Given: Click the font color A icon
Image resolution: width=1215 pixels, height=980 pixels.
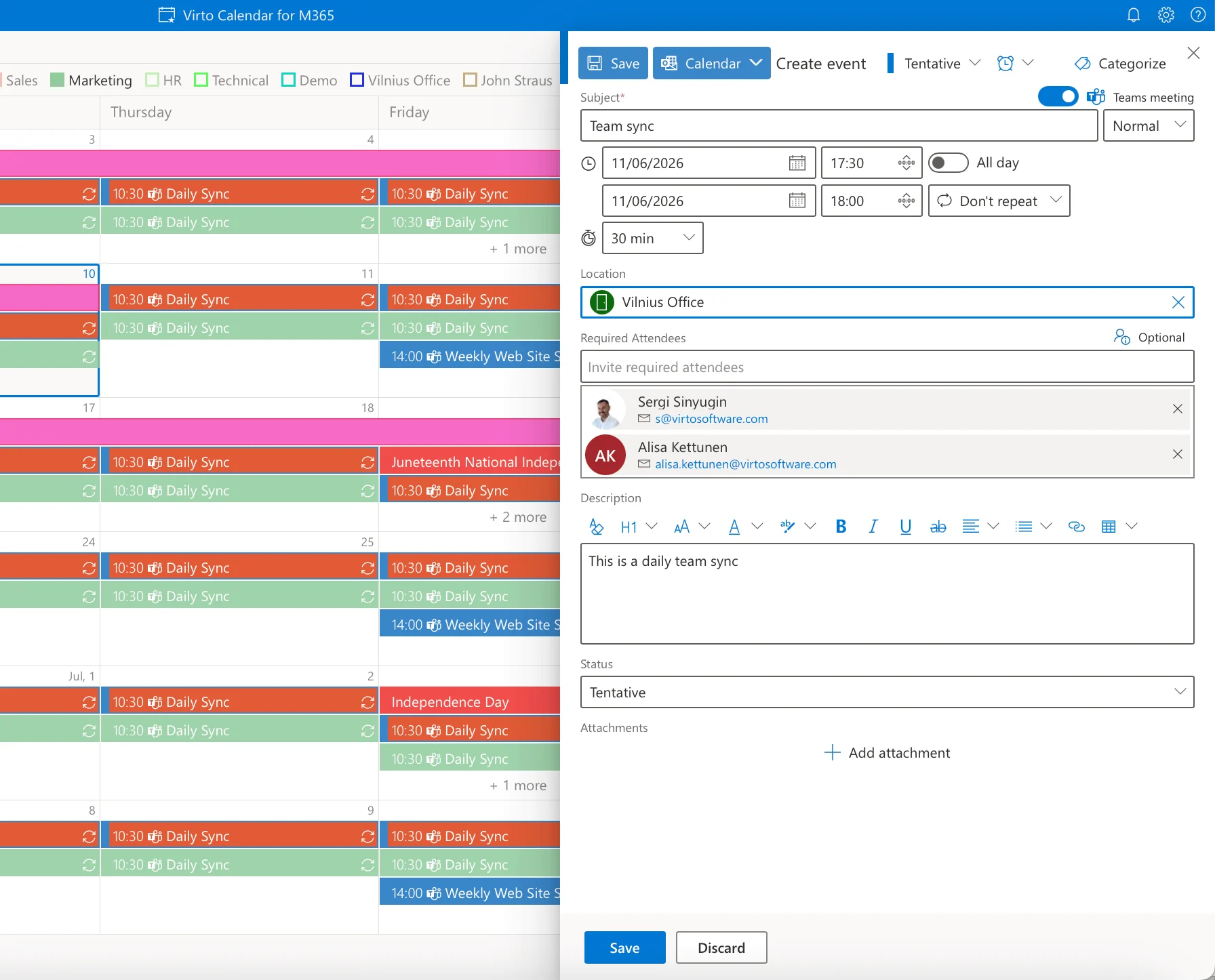Looking at the screenshot, I should pos(734,527).
